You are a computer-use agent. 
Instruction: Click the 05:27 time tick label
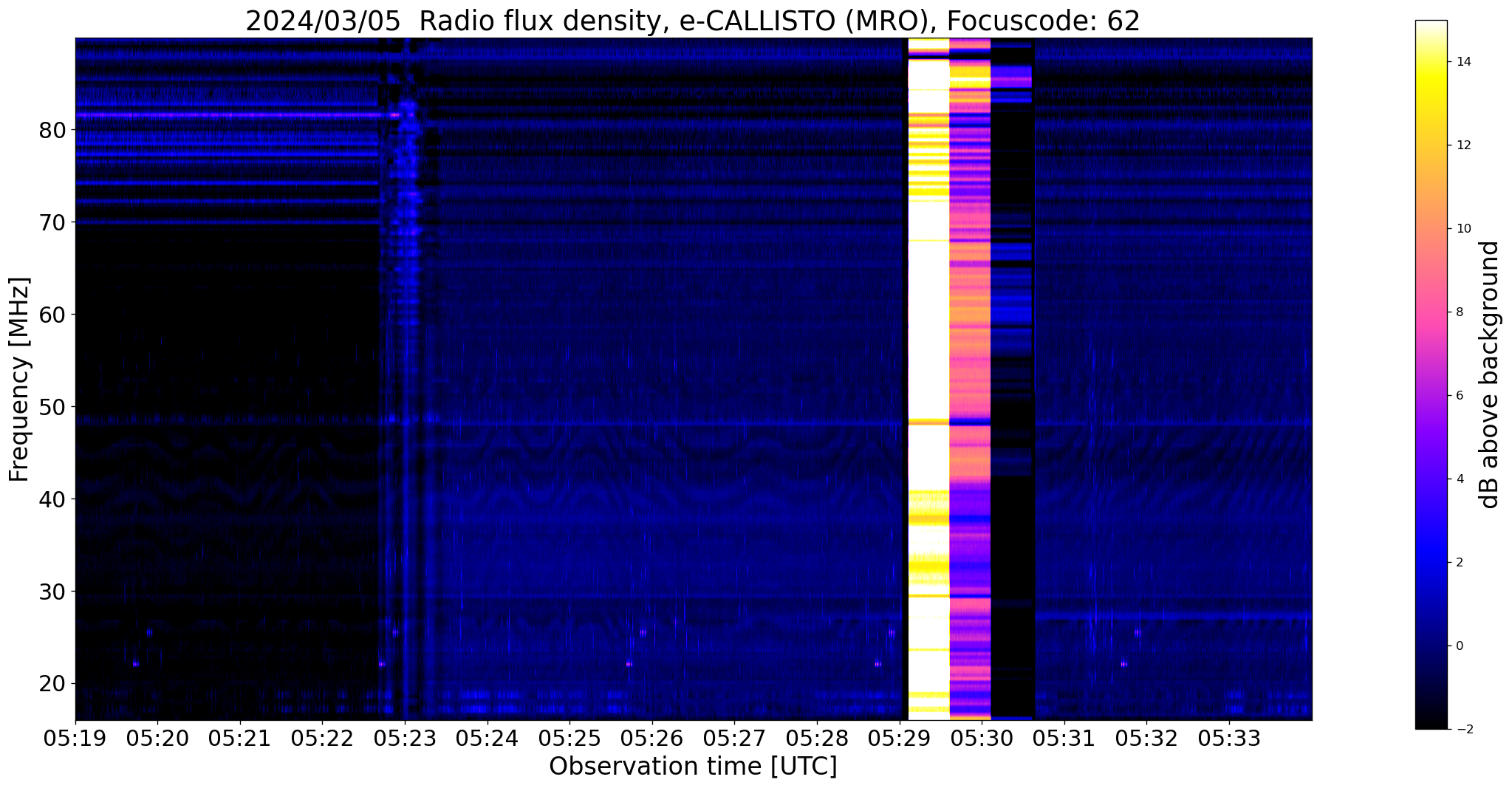(x=734, y=738)
